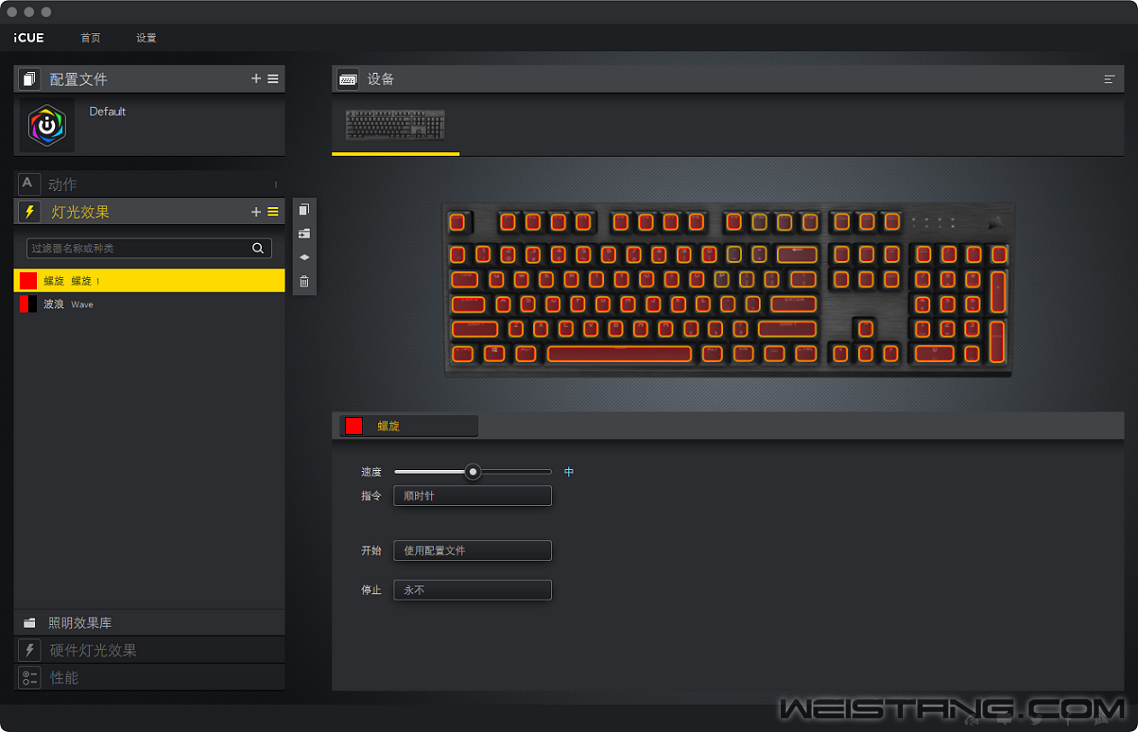Click the Corsair logo on keyboard preview

[995, 223]
